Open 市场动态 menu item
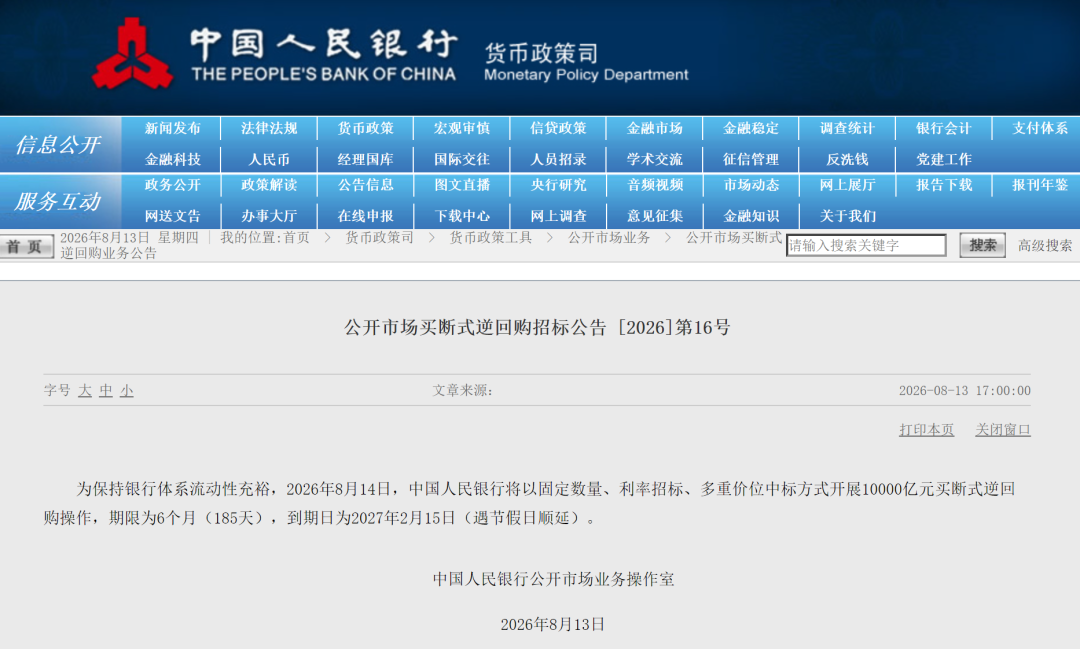Image resolution: width=1080 pixels, height=649 pixels. [751, 185]
